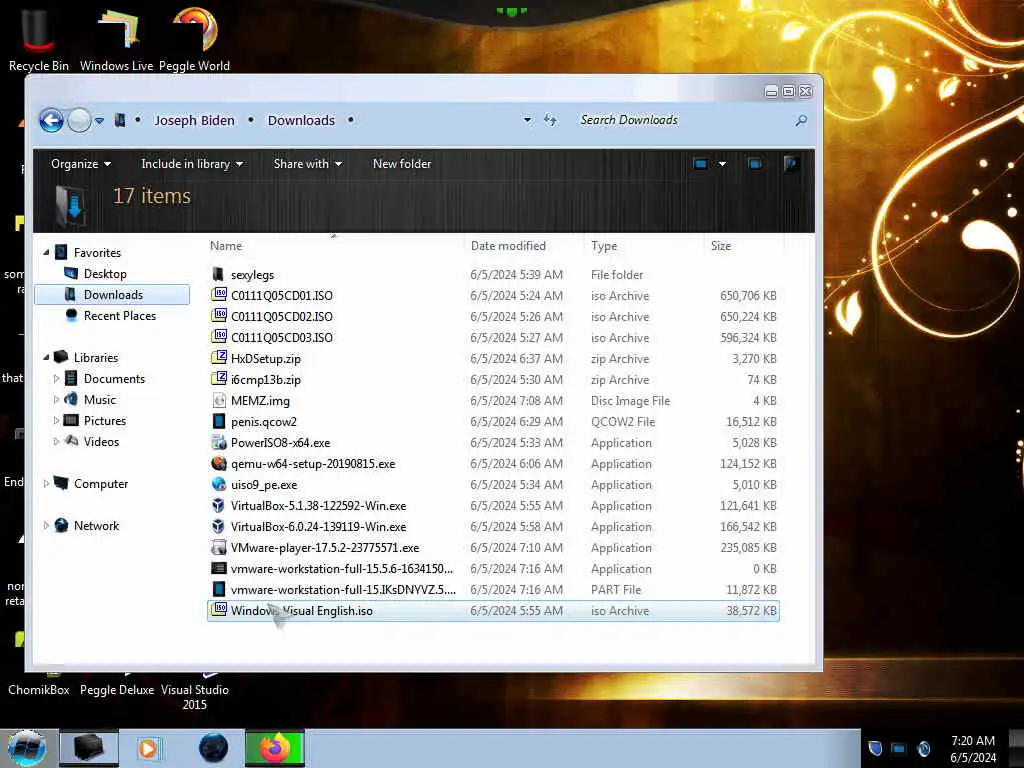The width and height of the screenshot is (1024, 768).
Task: Open Windows Live desktop shortcut
Action: [116, 37]
